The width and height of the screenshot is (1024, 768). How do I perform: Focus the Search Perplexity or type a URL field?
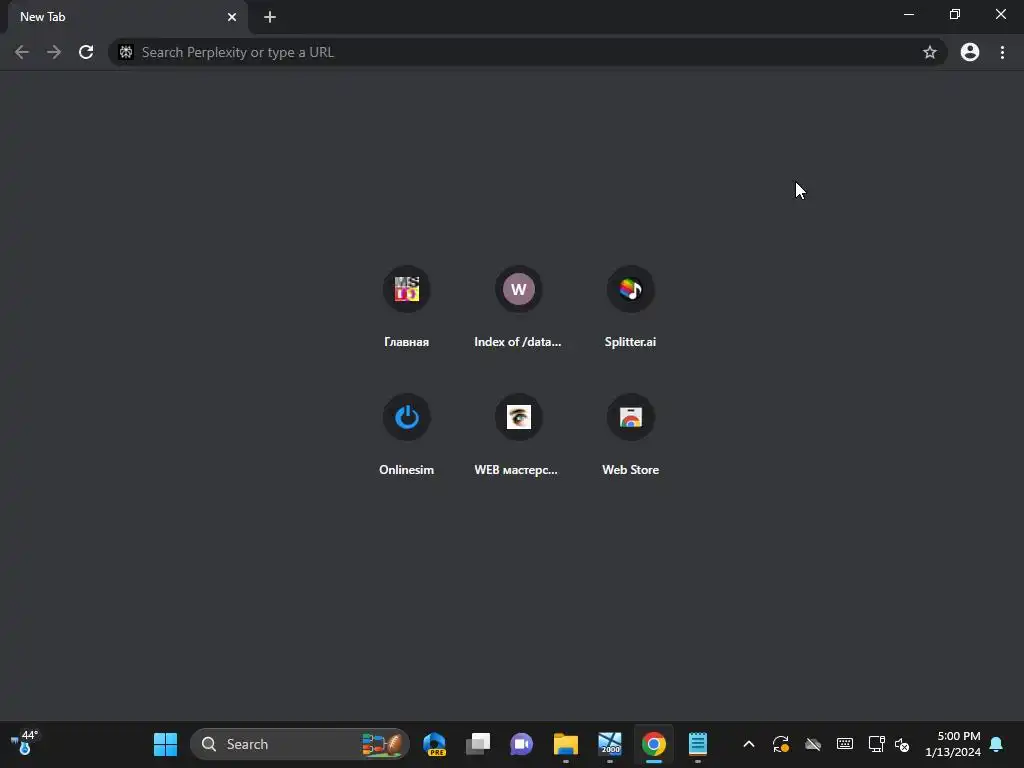coord(526,52)
